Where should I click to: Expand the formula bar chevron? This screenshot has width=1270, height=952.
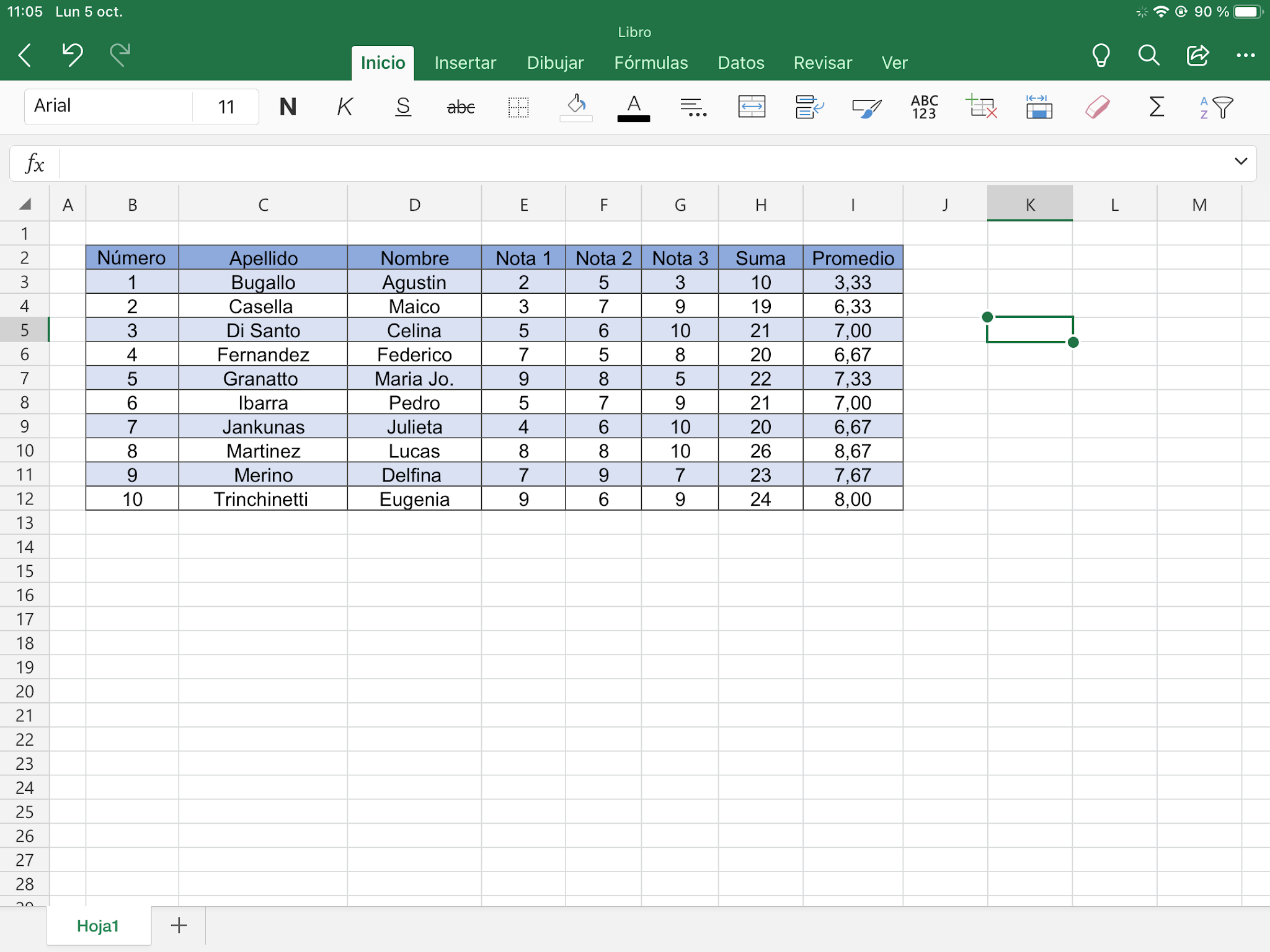[x=1240, y=162]
